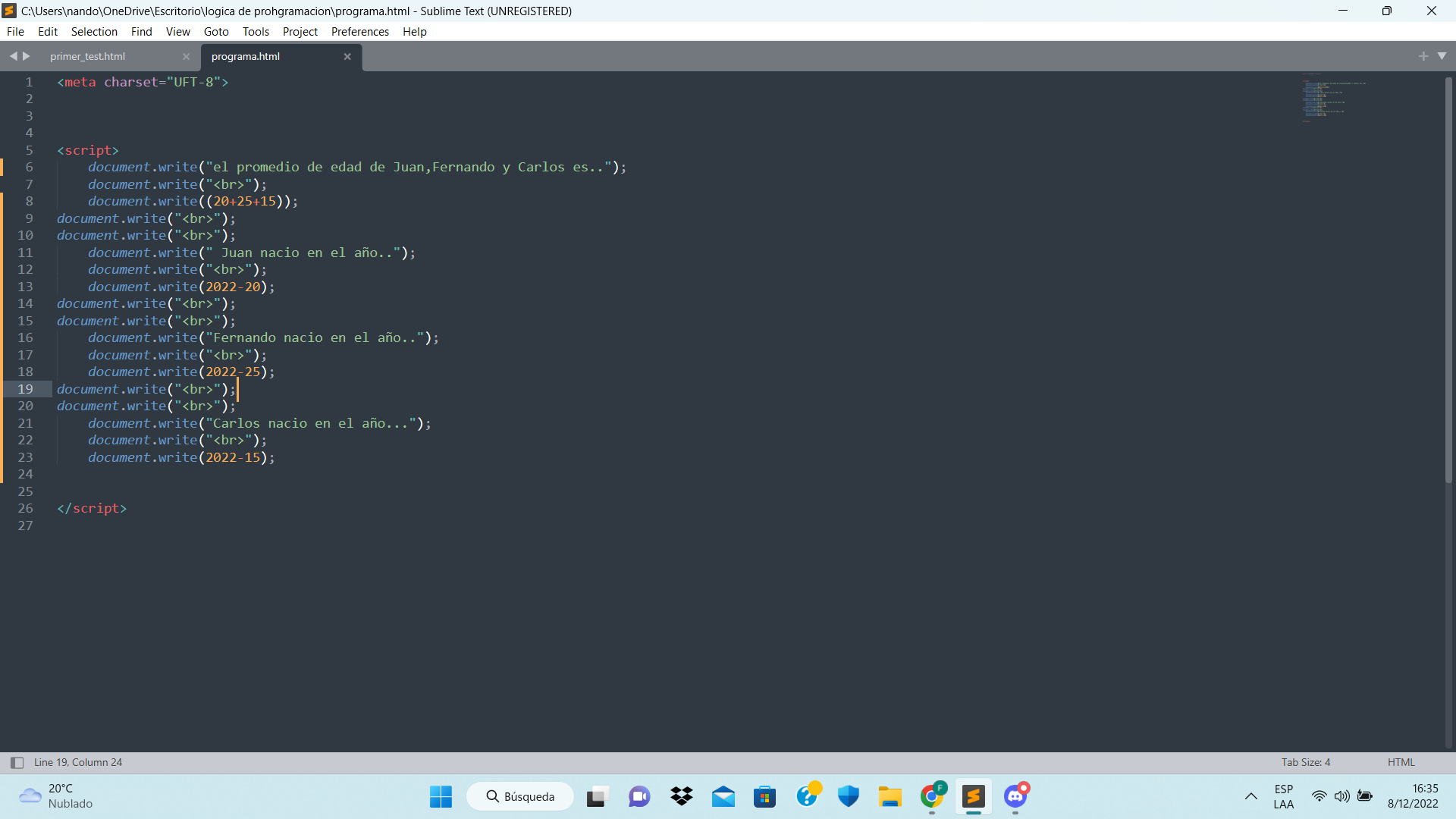Open File Explorer from taskbar
The width and height of the screenshot is (1456, 819).
point(890,796)
